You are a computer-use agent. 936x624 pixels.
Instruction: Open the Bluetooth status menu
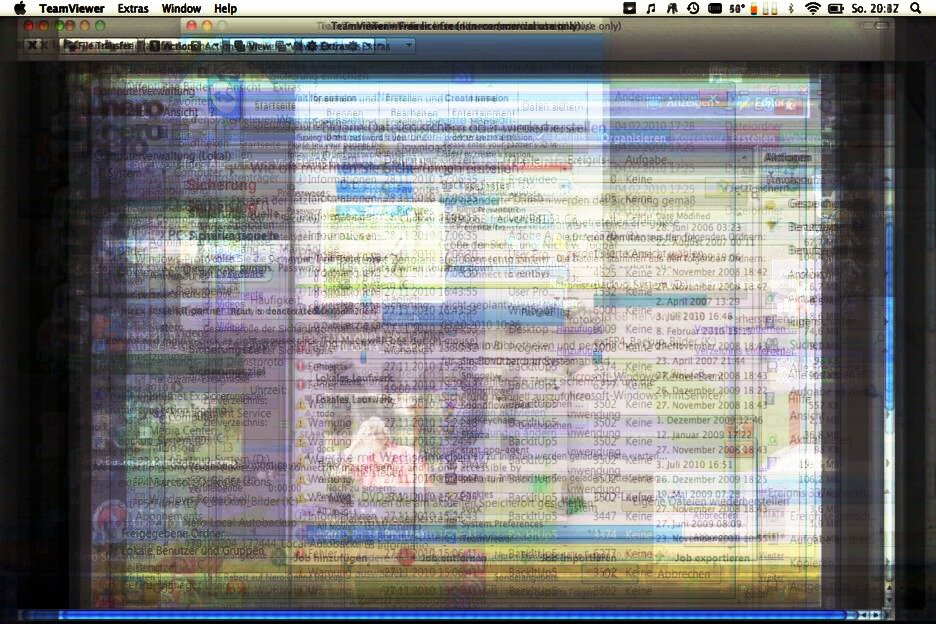click(x=791, y=8)
